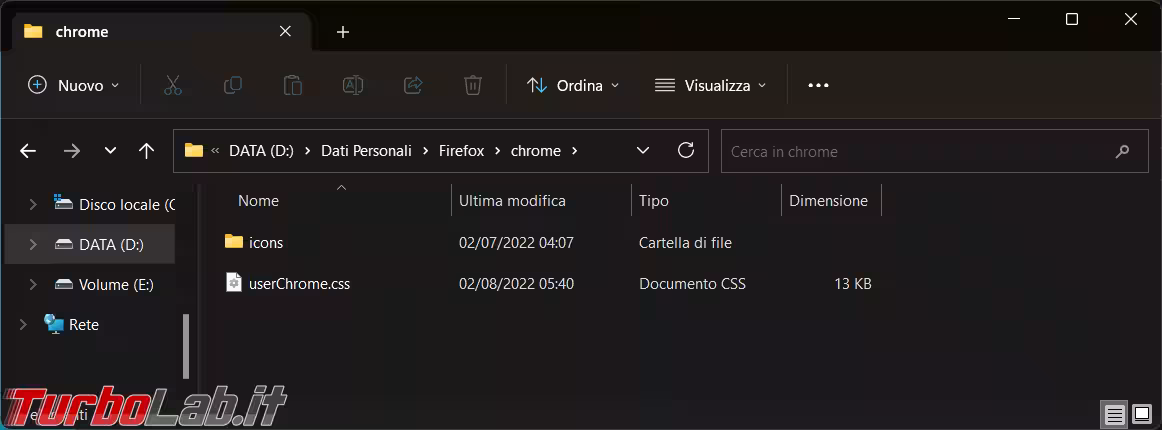Click the Cut scissors icon
Image resolution: width=1162 pixels, height=430 pixels.
[x=173, y=86]
